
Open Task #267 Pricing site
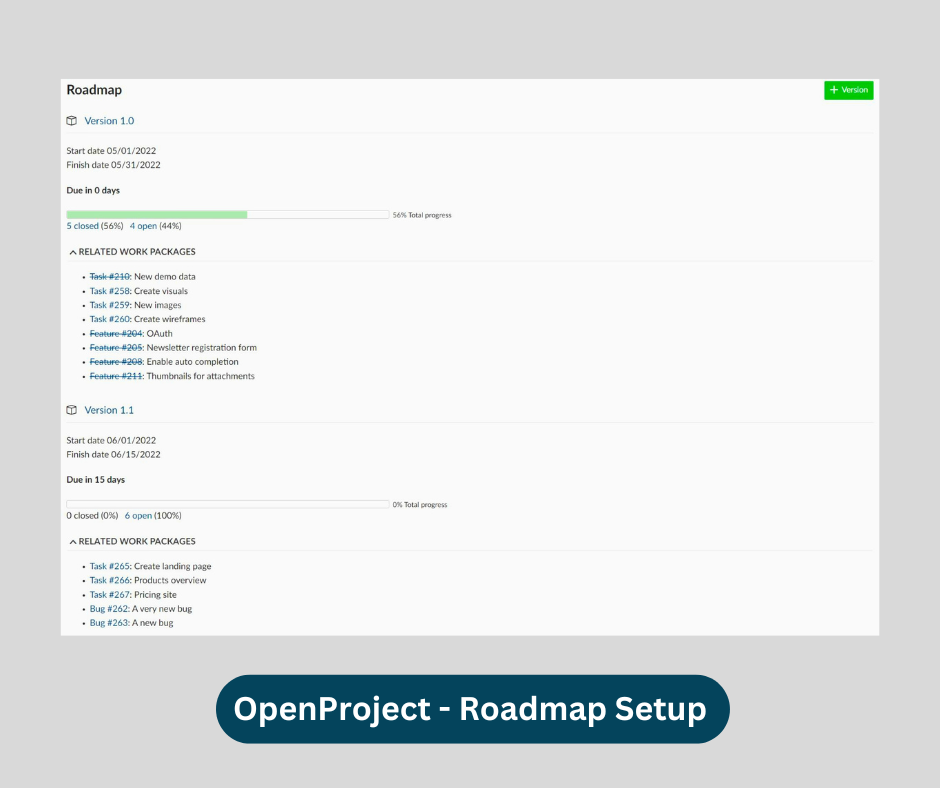[x=108, y=594]
